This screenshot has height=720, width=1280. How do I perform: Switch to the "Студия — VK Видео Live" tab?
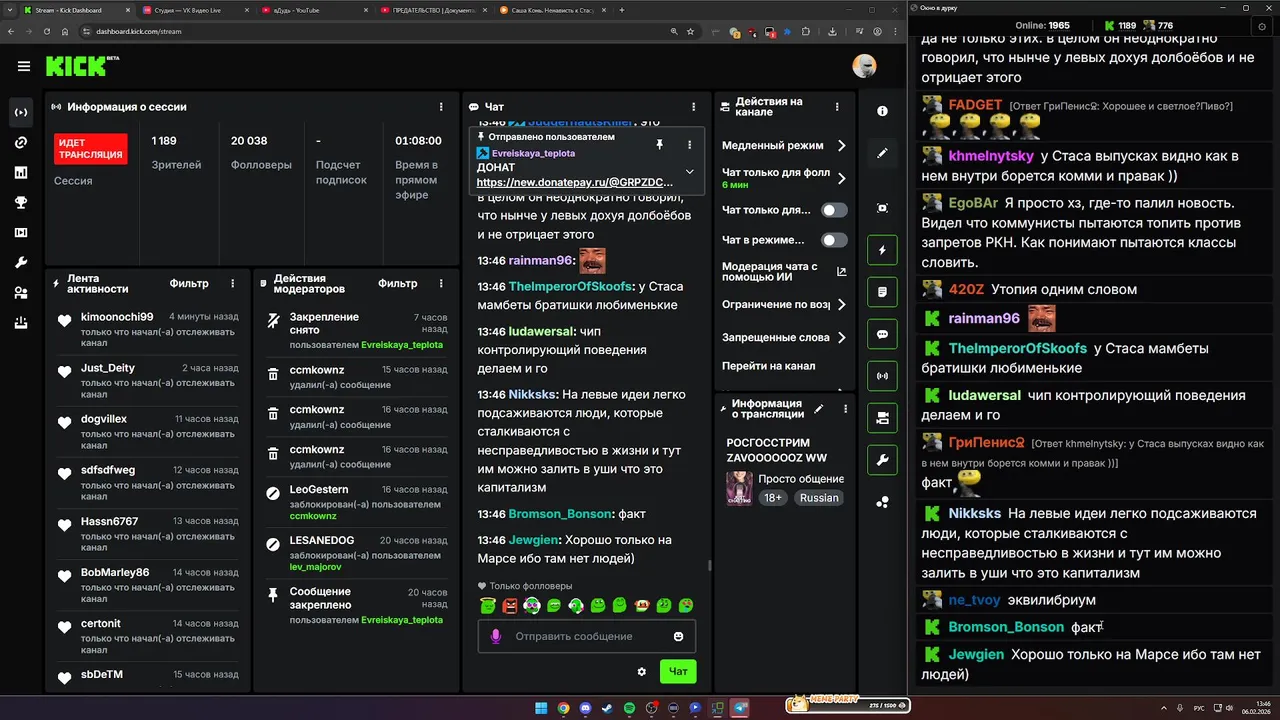coord(195,10)
